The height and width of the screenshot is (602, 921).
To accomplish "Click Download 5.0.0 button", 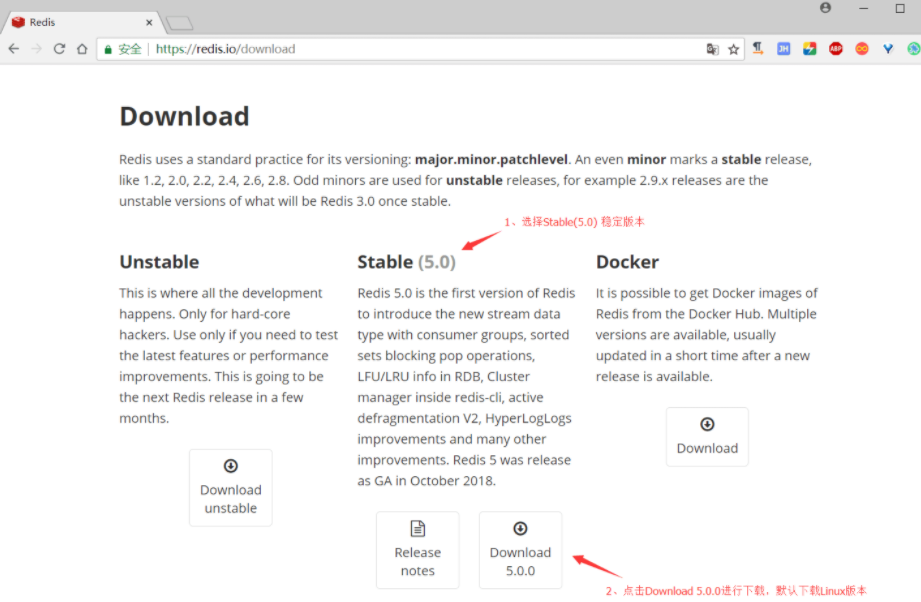I will [520, 550].
